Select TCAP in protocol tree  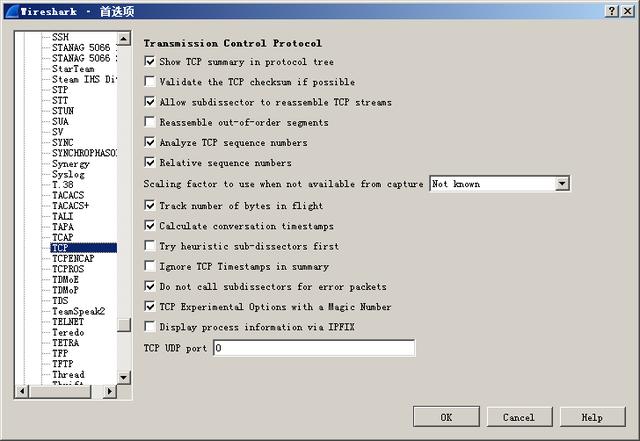click(x=62, y=238)
